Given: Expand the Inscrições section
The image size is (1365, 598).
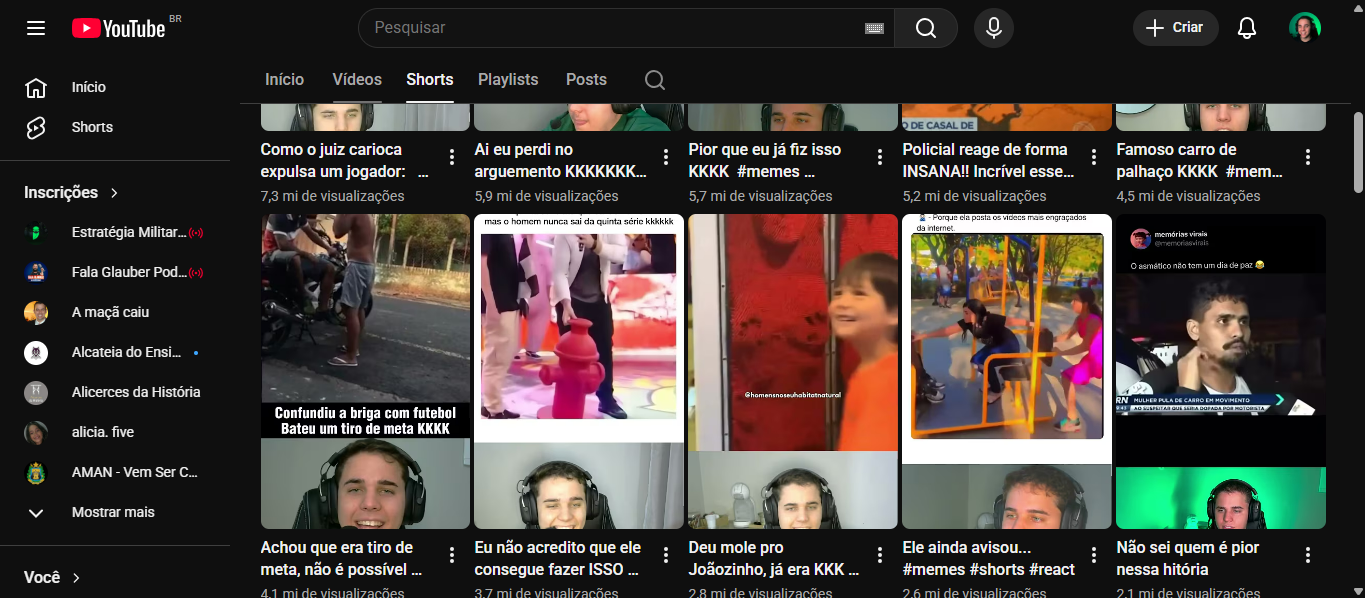Looking at the screenshot, I should [x=72, y=192].
